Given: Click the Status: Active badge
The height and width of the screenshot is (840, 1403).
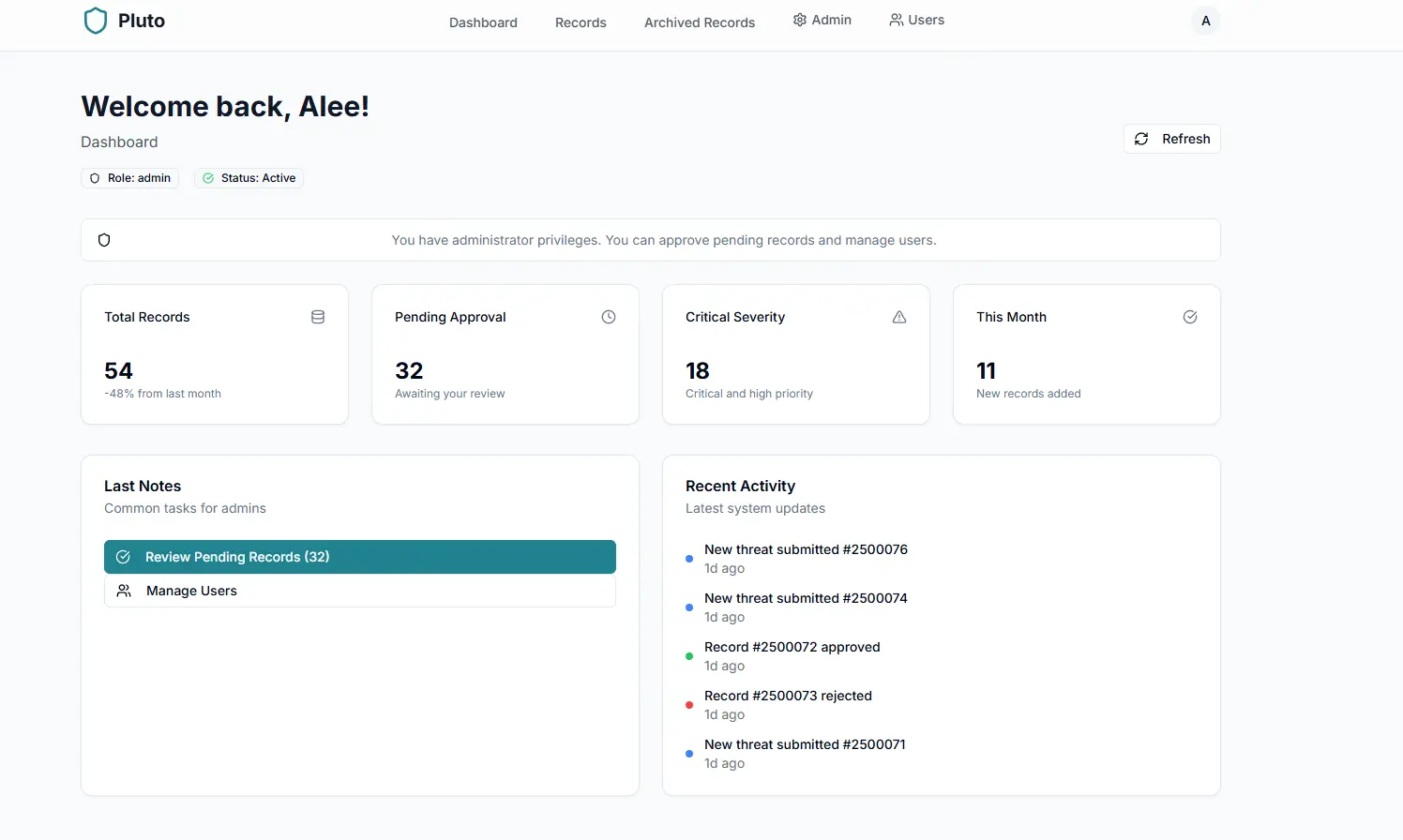Looking at the screenshot, I should pos(249,177).
